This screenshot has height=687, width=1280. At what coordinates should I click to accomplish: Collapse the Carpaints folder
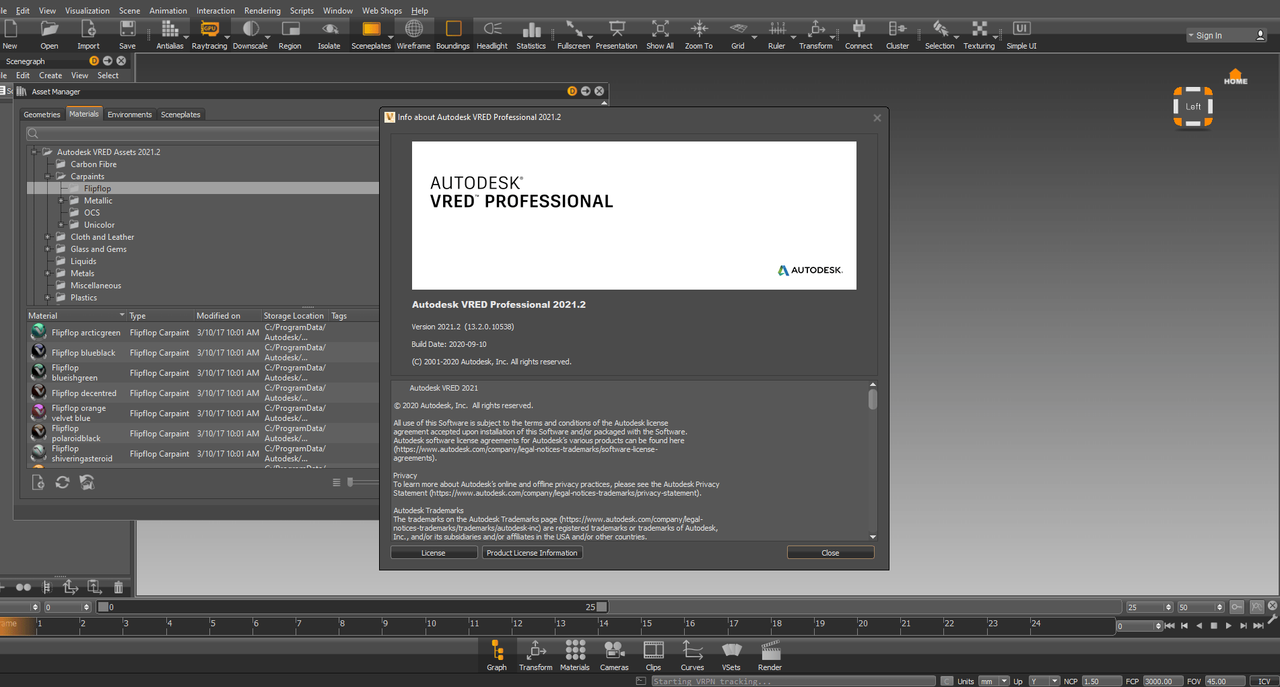coord(47,176)
